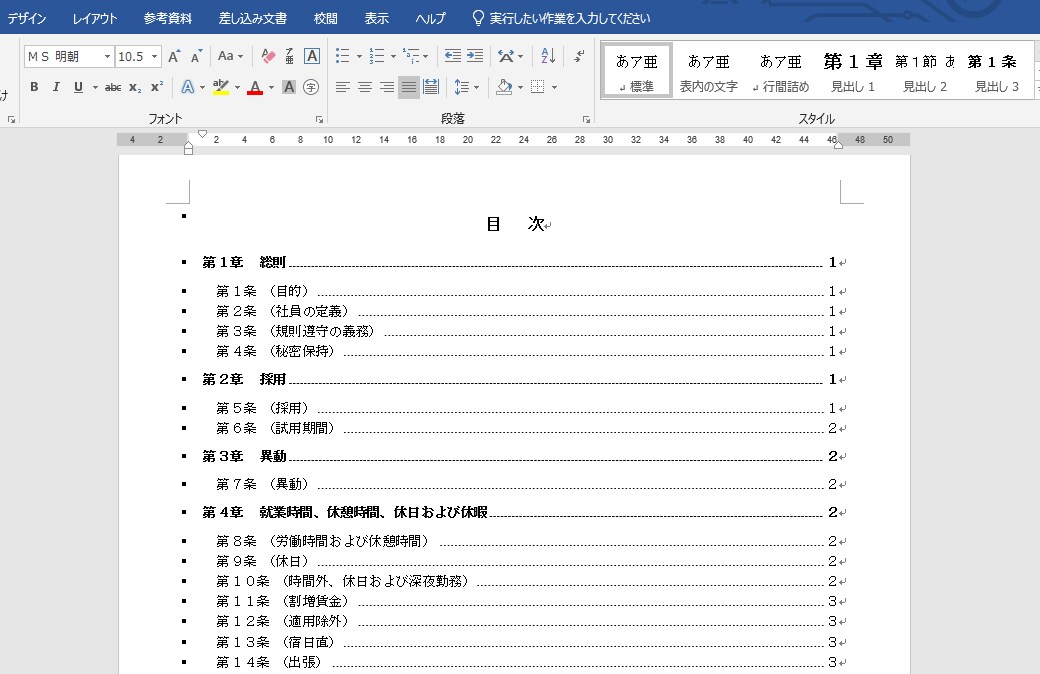Apply the 行間詰め style

pos(781,71)
